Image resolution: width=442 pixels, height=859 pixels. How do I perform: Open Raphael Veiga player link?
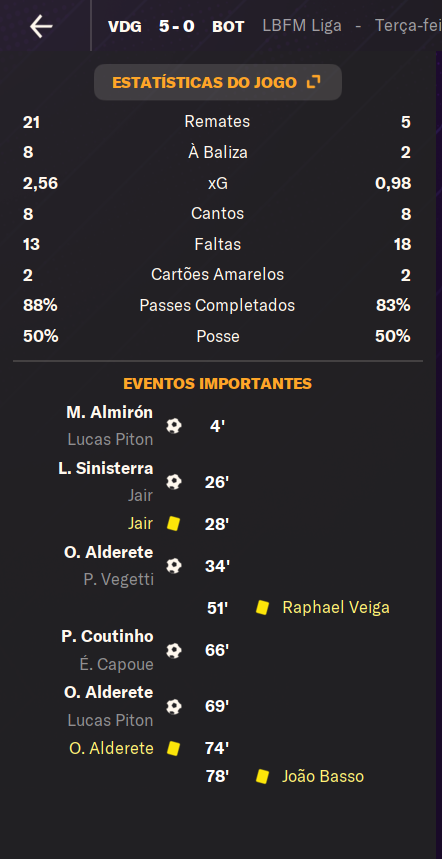[336, 608]
